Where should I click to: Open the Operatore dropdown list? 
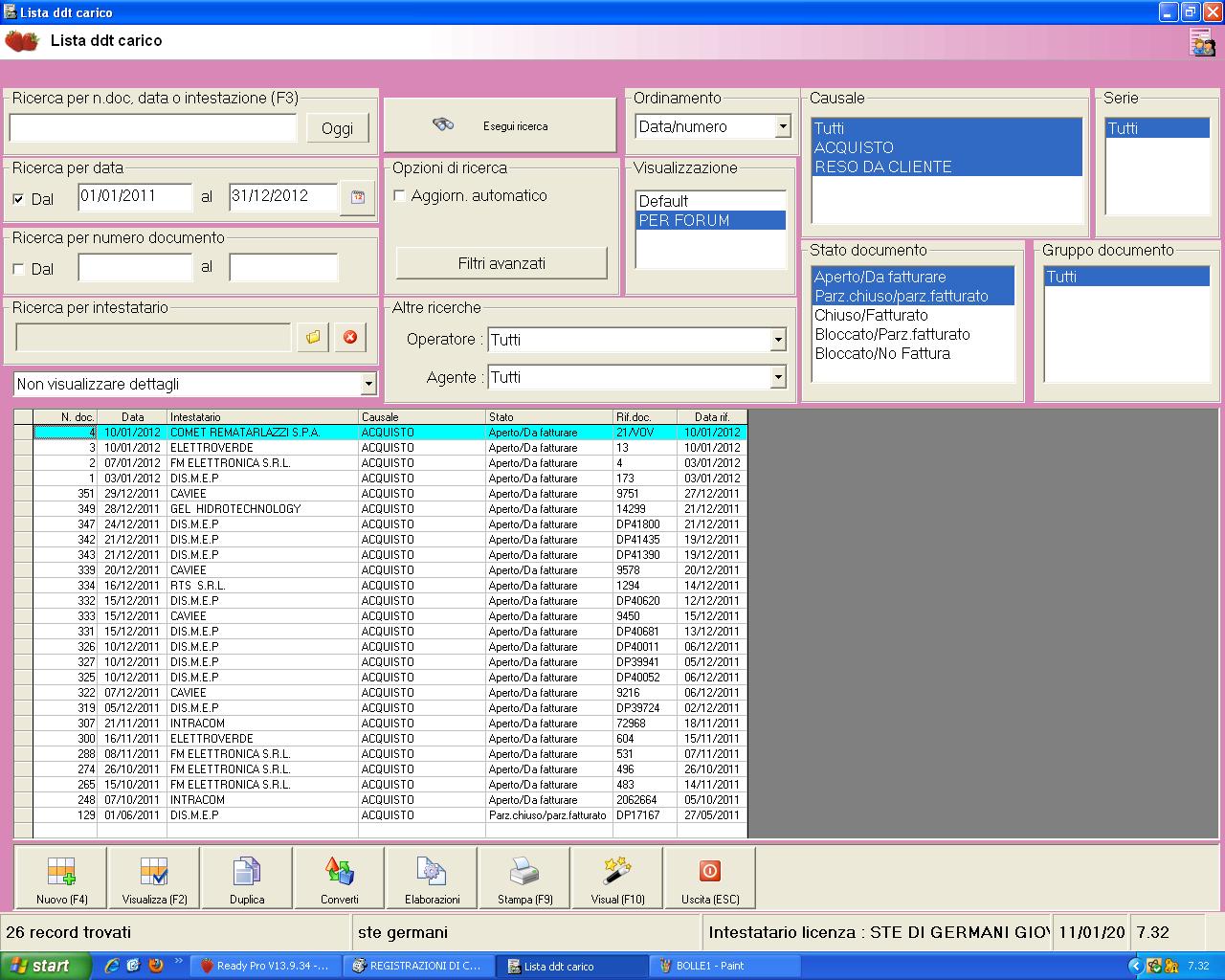click(x=777, y=340)
